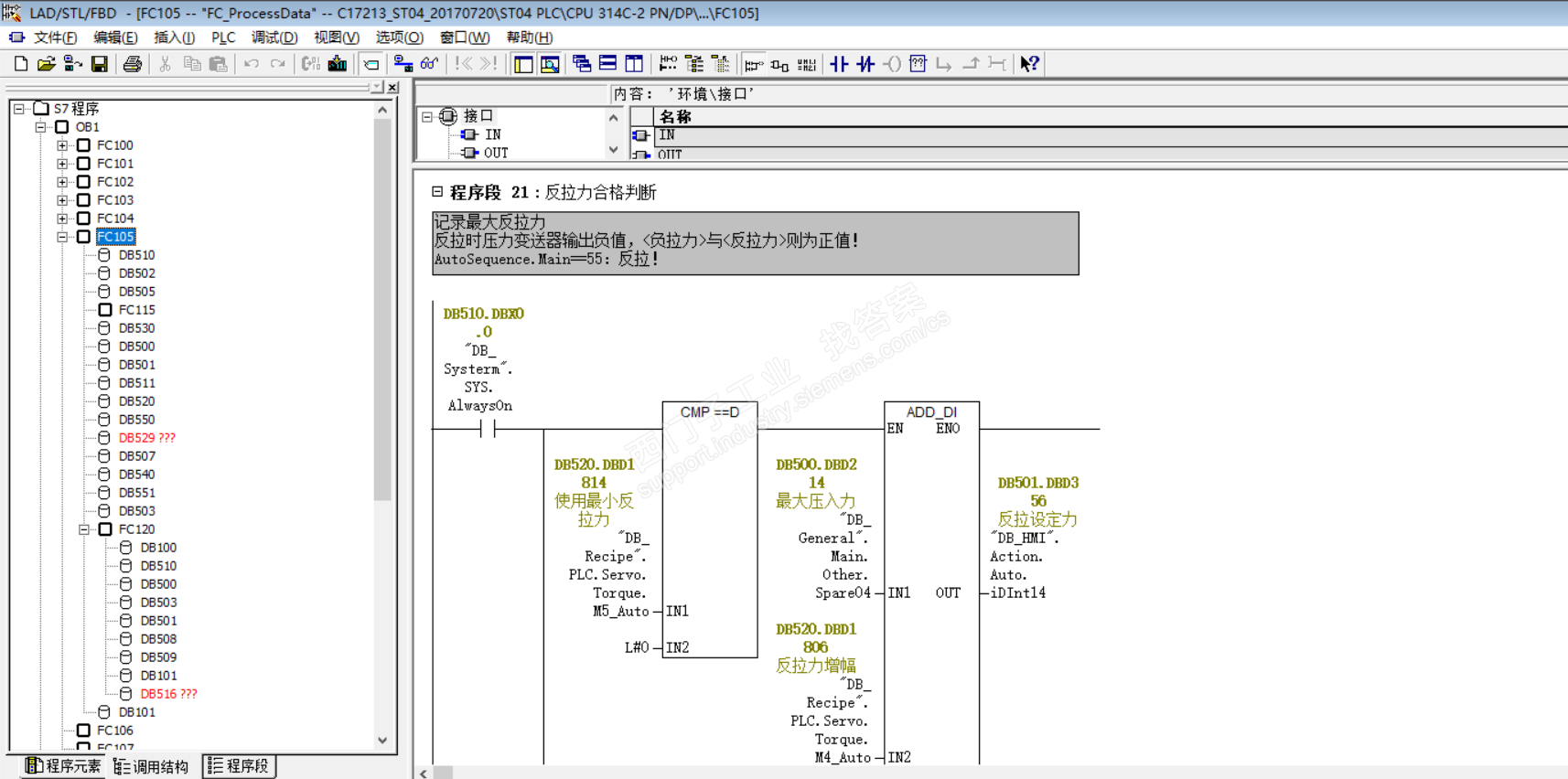1568x779 pixels.
Task: Click the editor horizontal scroll-left arrow
Action: [x=423, y=773]
